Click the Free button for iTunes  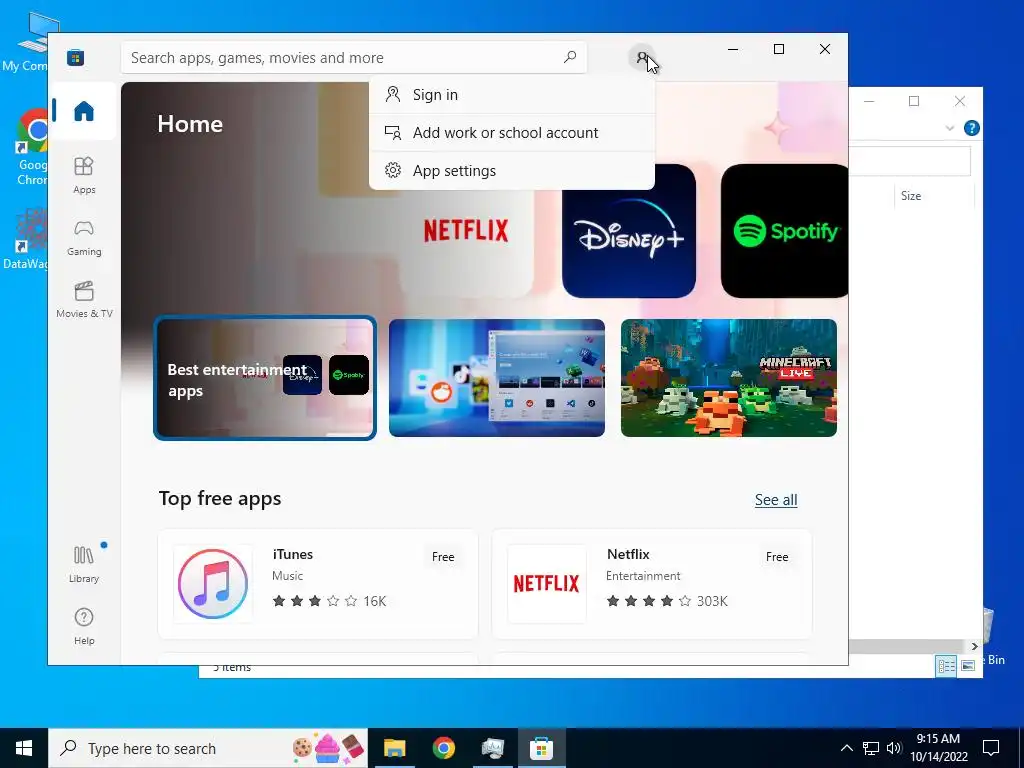coord(443,556)
